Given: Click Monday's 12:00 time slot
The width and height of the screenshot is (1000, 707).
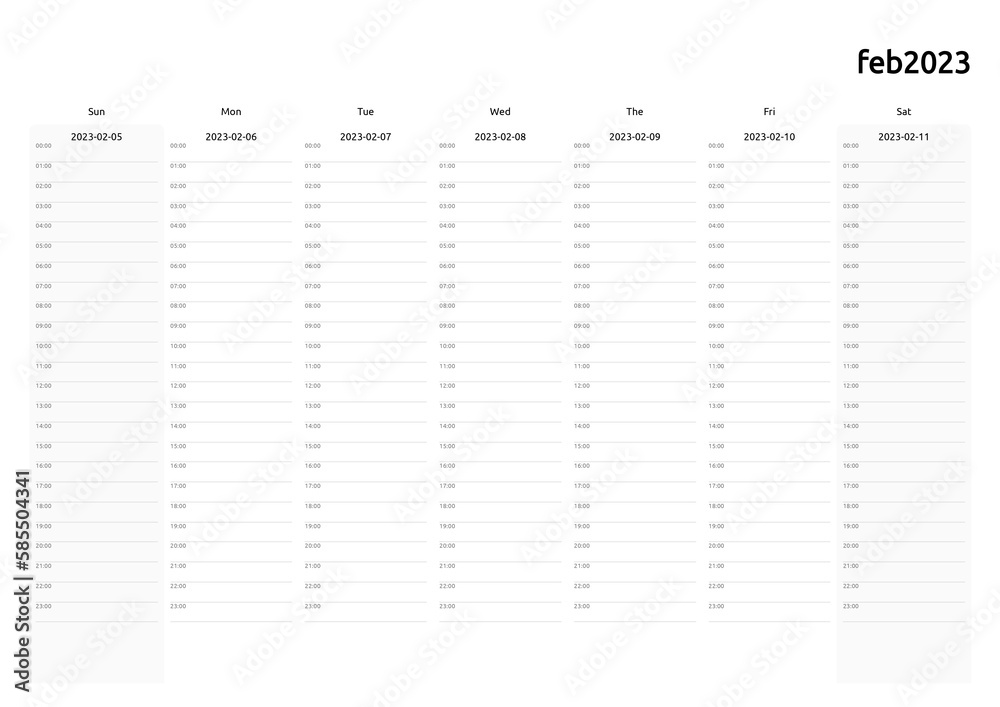Looking at the screenshot, I should (x=231, y=391).
